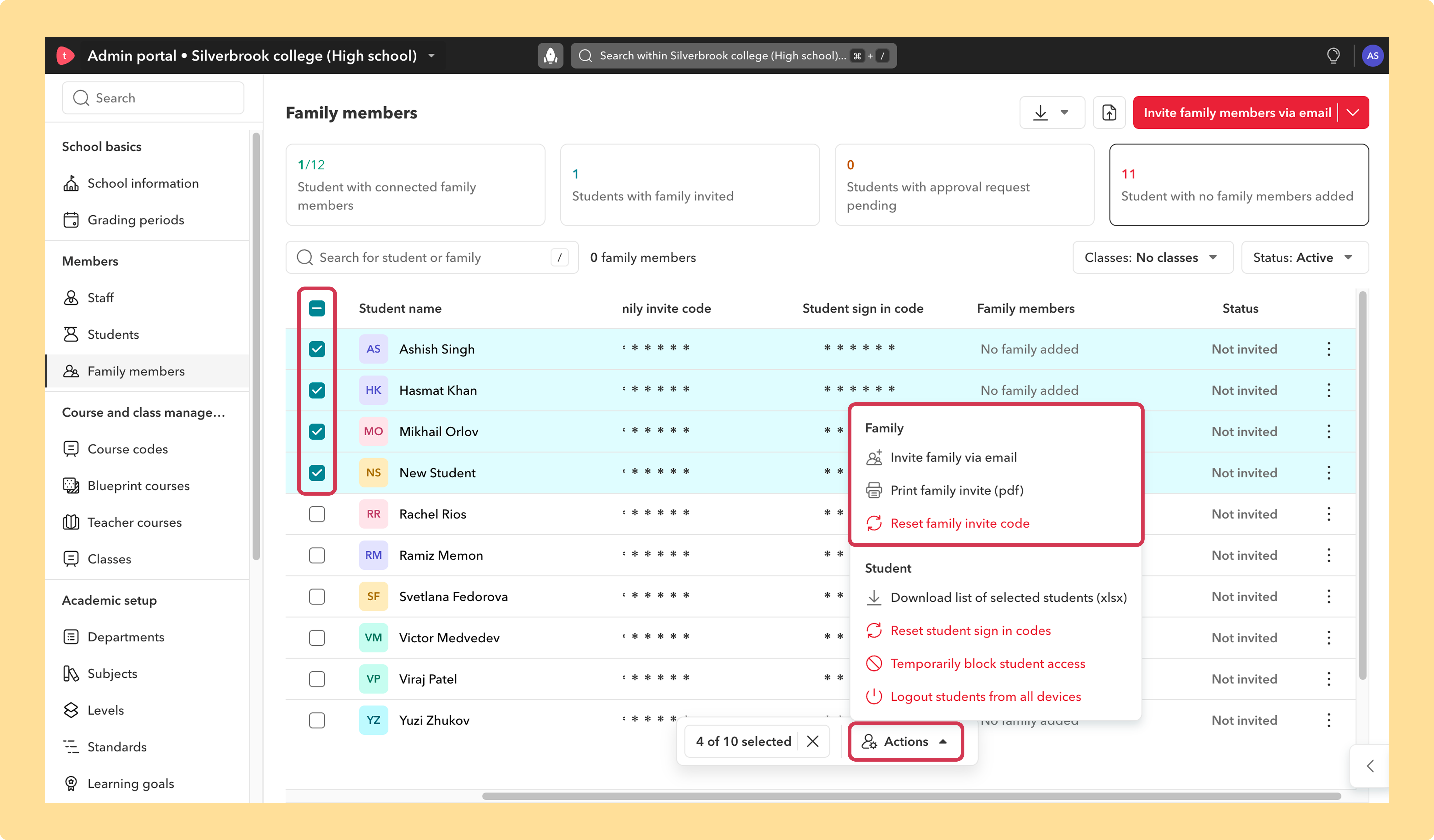Click the red app logo
1434x840 pixels.
tap(65, 56)
